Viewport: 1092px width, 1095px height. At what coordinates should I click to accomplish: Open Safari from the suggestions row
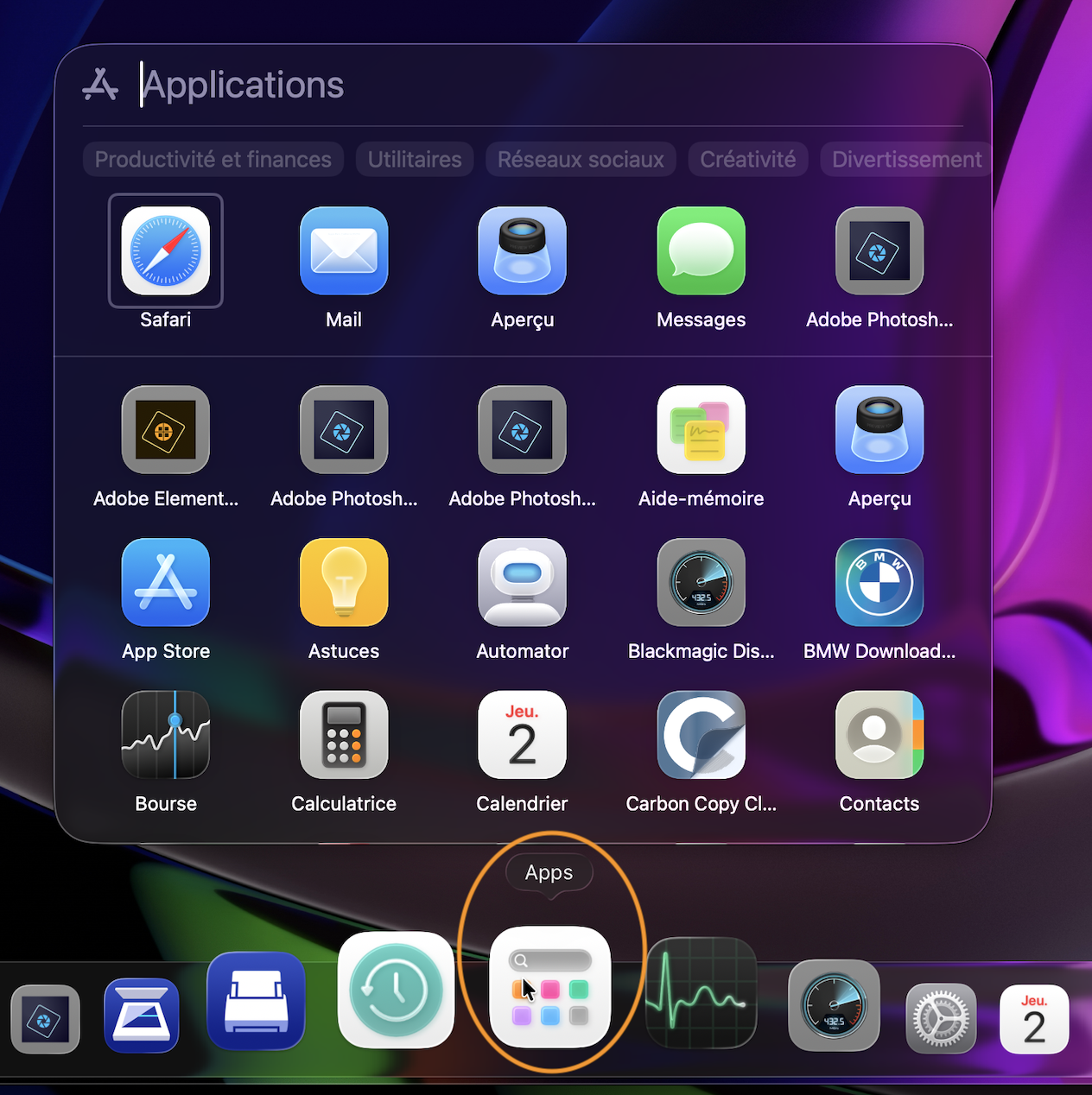[166, 250]
